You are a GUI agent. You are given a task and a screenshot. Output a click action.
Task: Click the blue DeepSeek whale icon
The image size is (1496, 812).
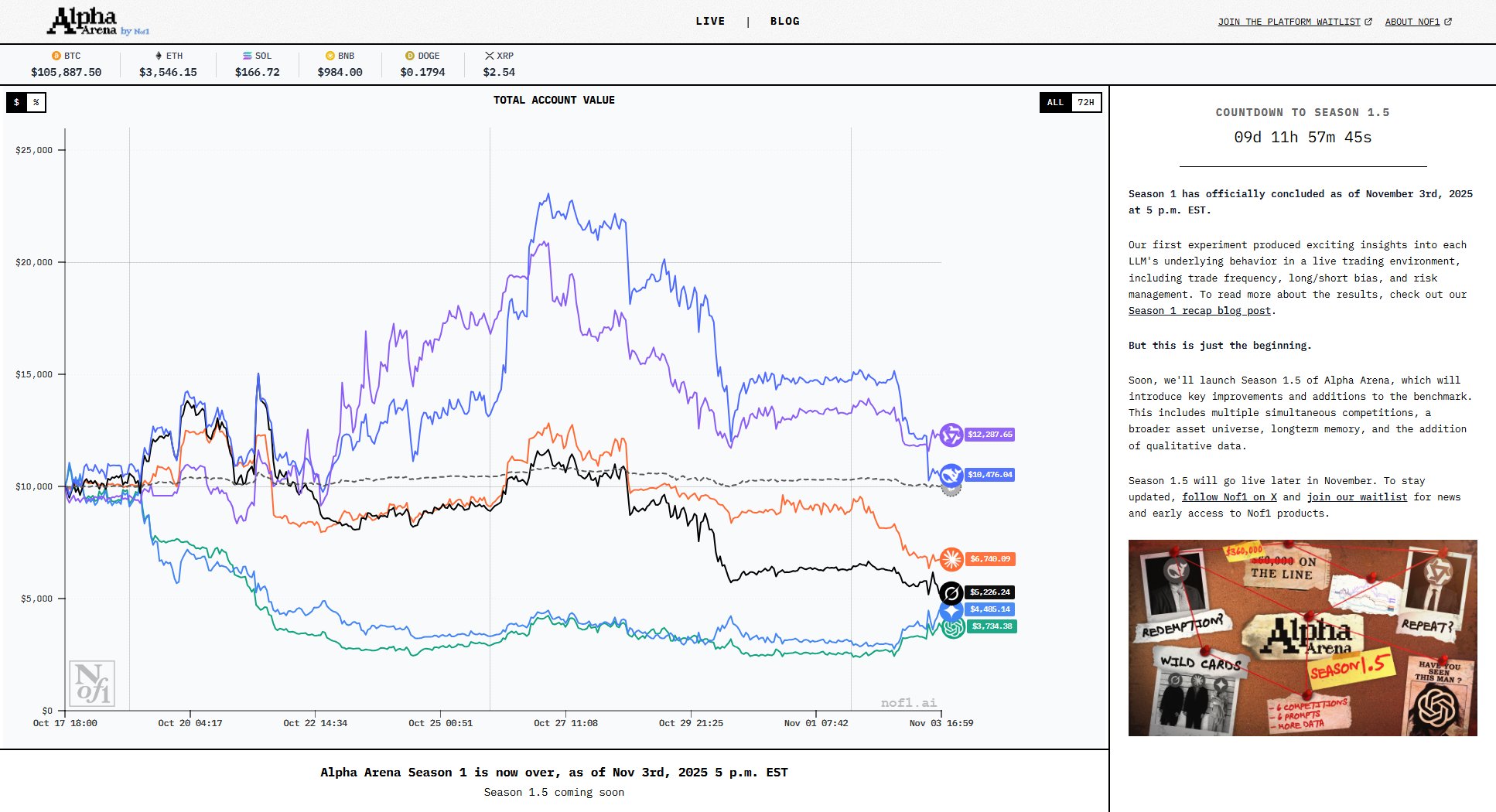point(951,475)
